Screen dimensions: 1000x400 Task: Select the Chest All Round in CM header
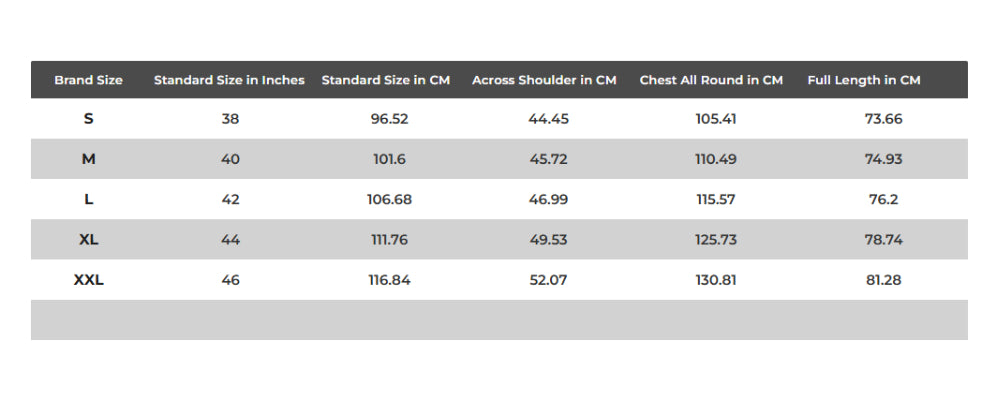tap(711, 80)
